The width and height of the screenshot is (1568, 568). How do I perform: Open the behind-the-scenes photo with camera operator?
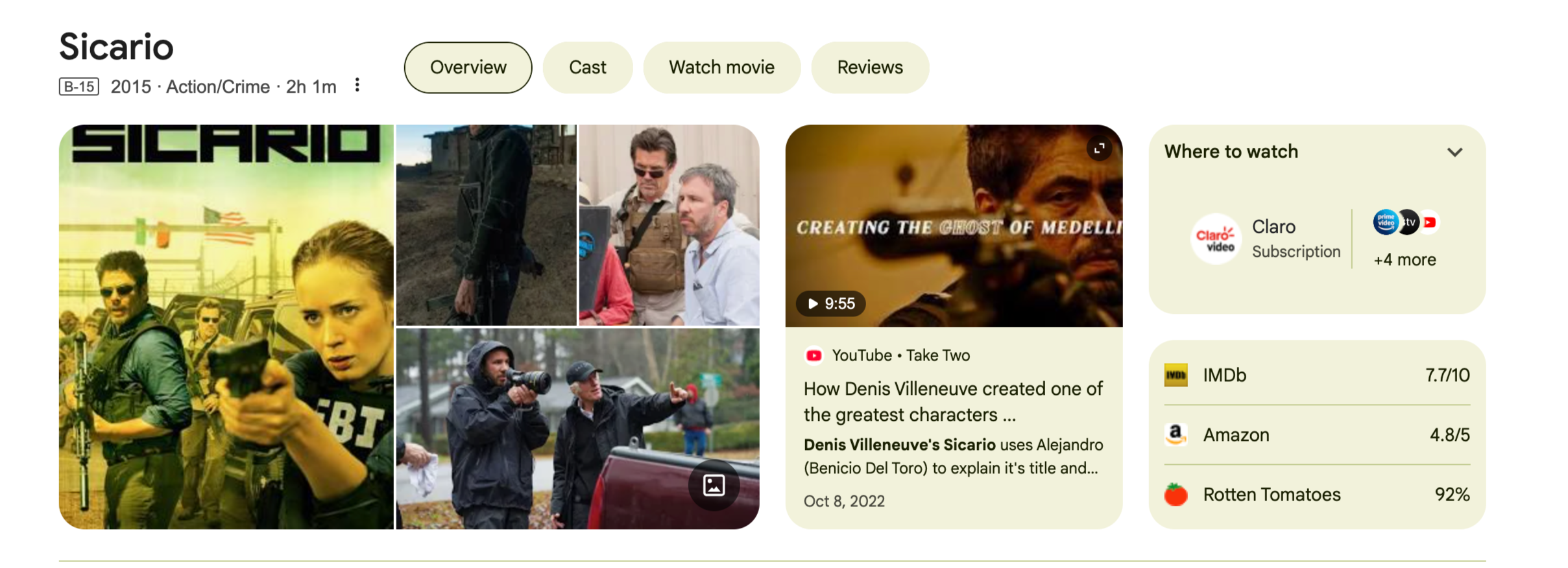point(577,429)
